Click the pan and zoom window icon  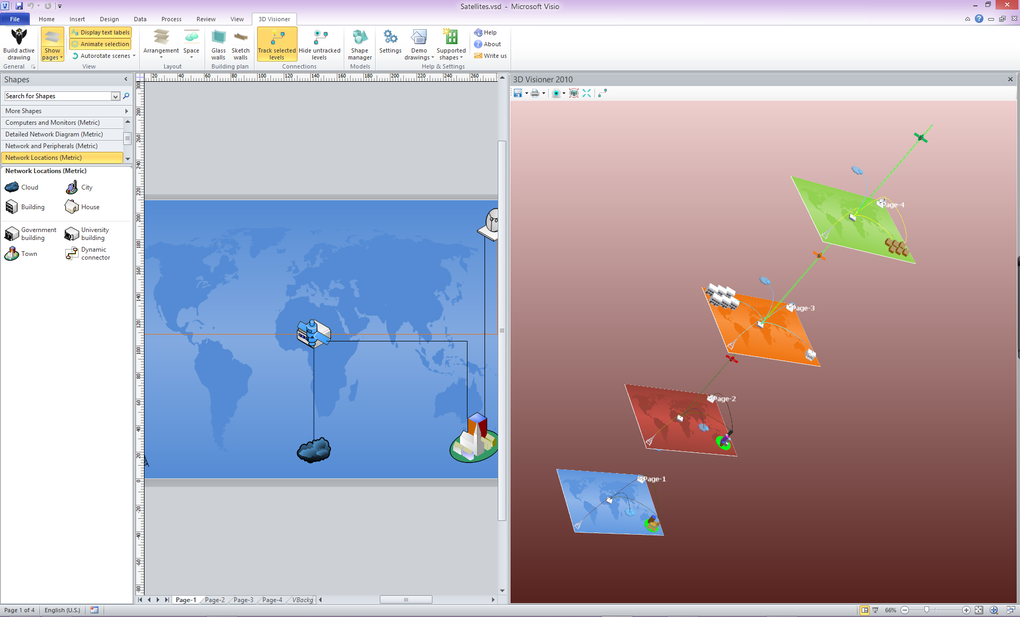tap(994, 610)
